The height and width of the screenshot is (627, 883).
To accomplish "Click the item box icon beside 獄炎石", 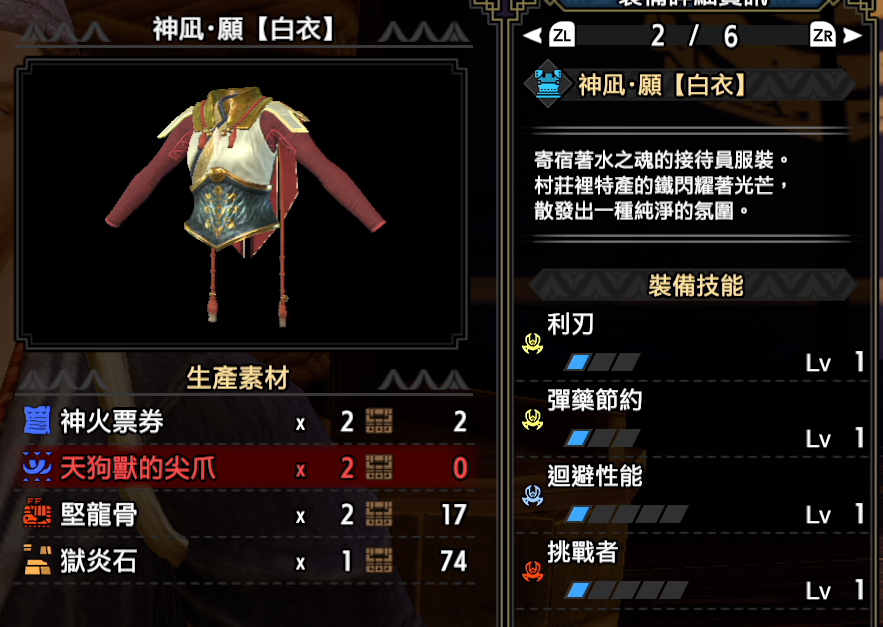I will pyautogui.click(x=379, y=561).
